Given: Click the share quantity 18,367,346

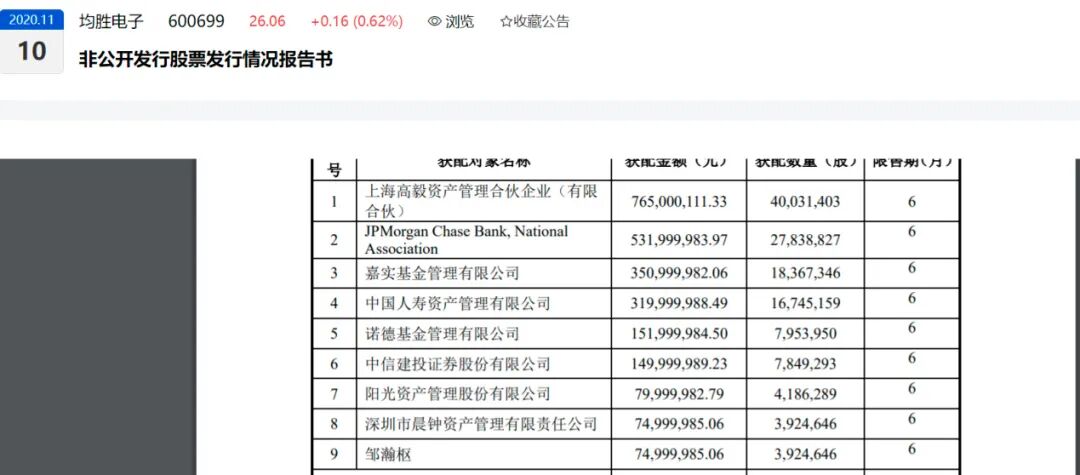Looking at the screenshot, I should point(805,273).
